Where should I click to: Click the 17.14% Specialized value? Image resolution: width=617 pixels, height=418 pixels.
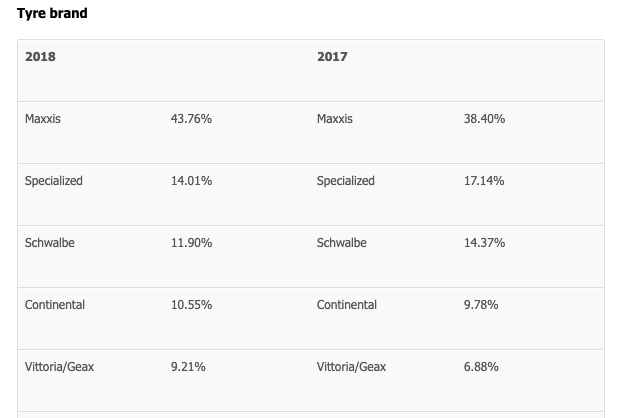pos(484,181)
